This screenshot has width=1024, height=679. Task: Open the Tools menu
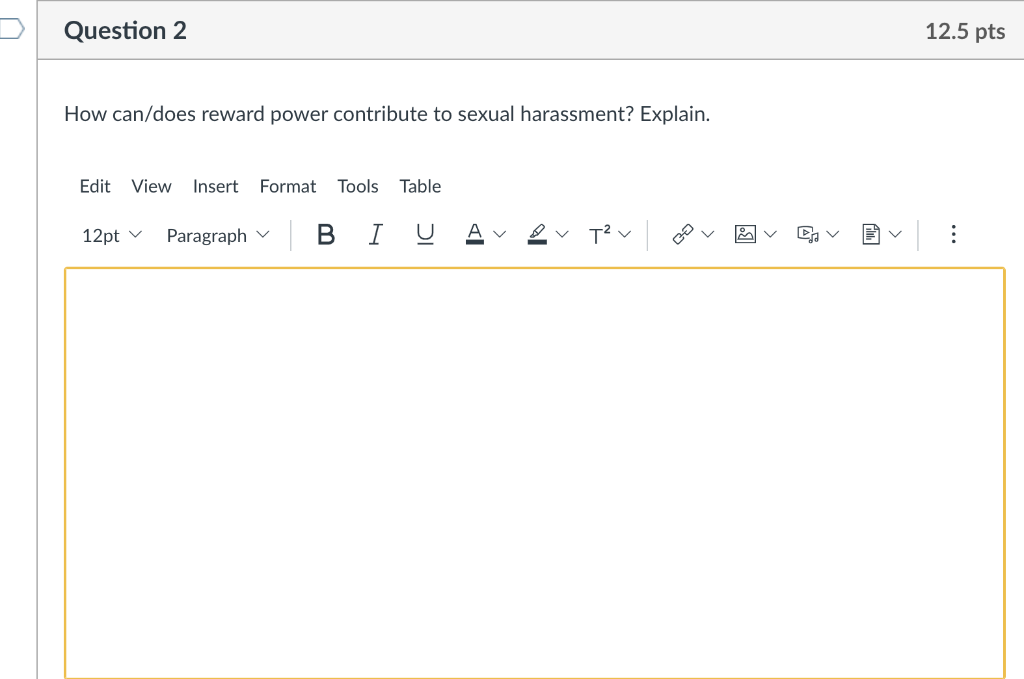point(357,186)
